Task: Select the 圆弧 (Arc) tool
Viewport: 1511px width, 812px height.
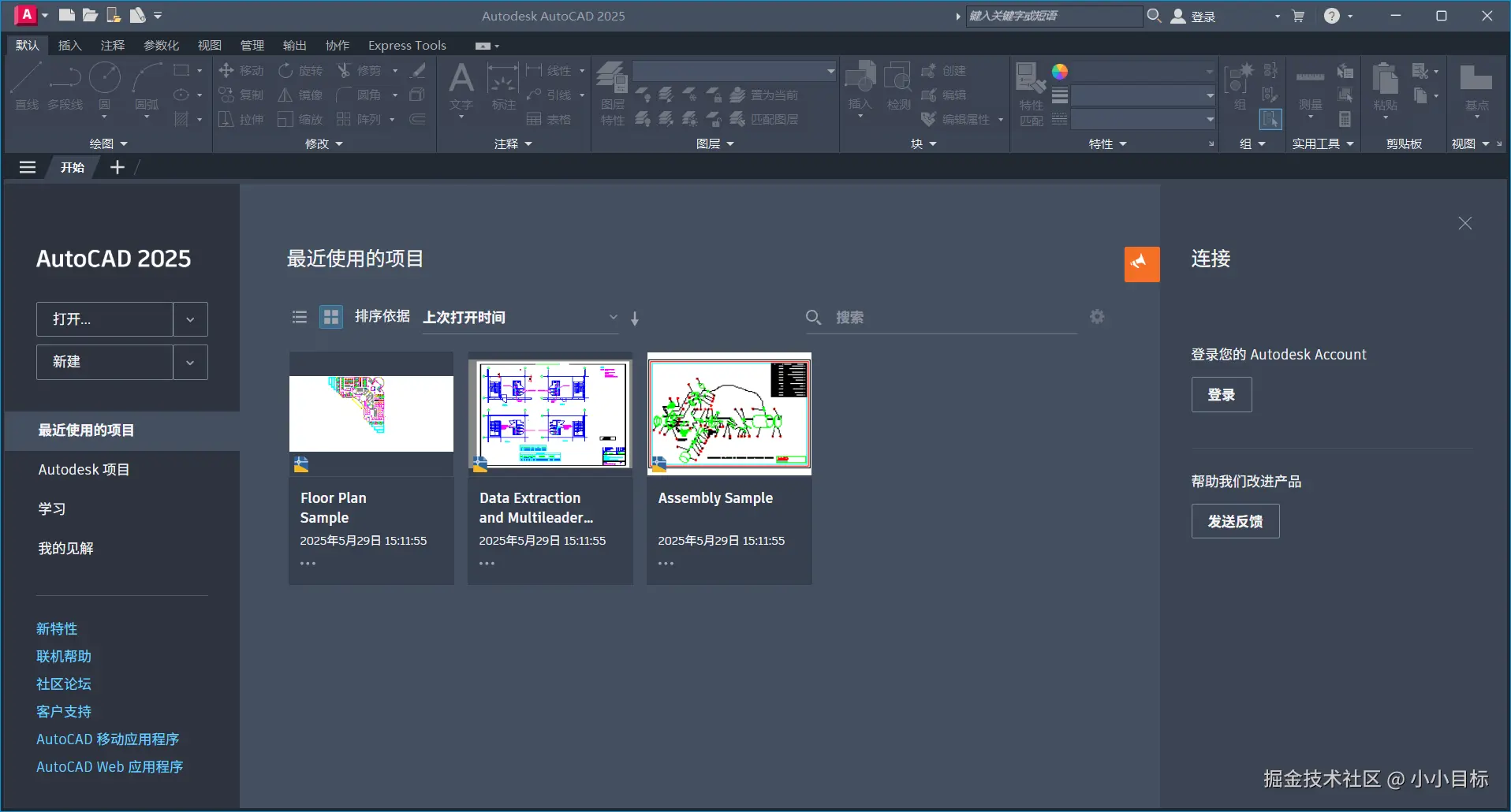Action: [x=147, y=88]
